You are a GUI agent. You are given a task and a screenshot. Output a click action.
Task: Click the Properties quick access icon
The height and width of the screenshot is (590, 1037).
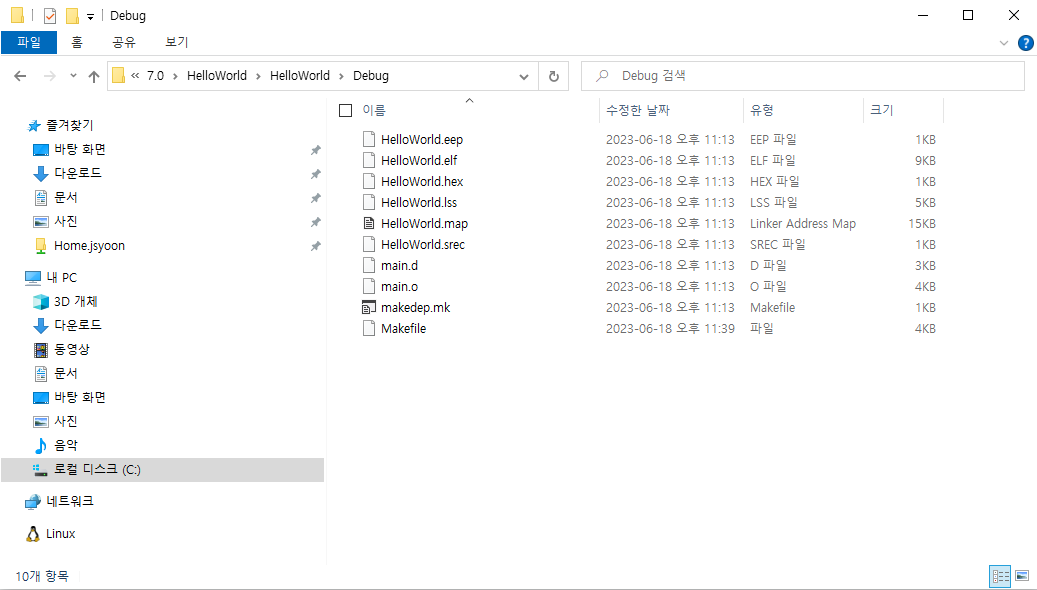click(50, 15)
